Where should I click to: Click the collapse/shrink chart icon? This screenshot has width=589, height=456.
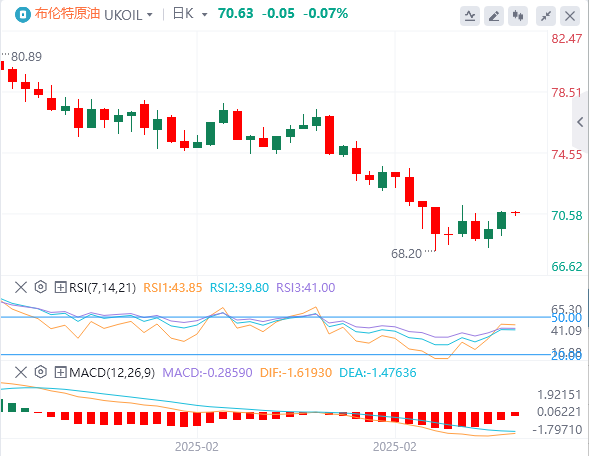[546, 16]
